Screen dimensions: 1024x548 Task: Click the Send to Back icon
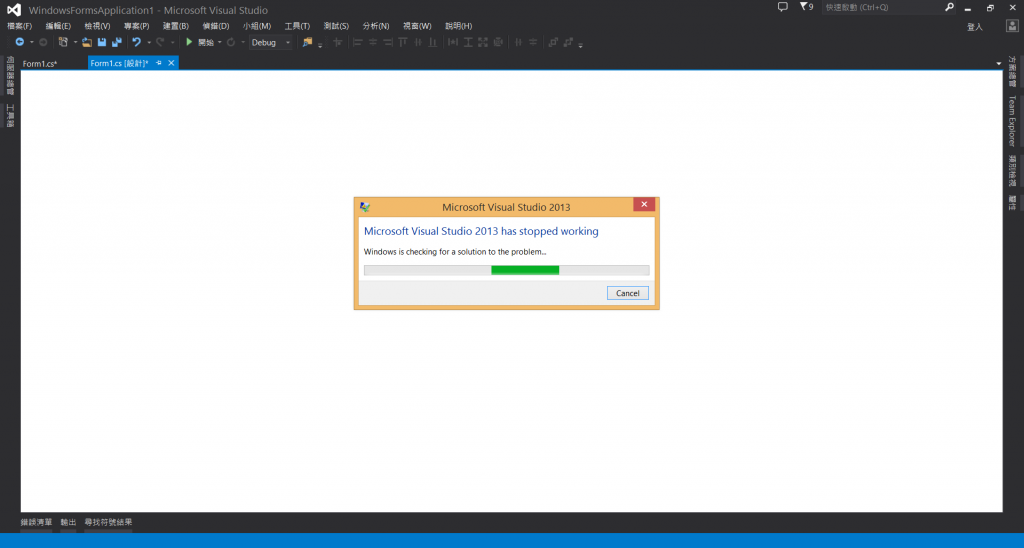coord(568,42)
